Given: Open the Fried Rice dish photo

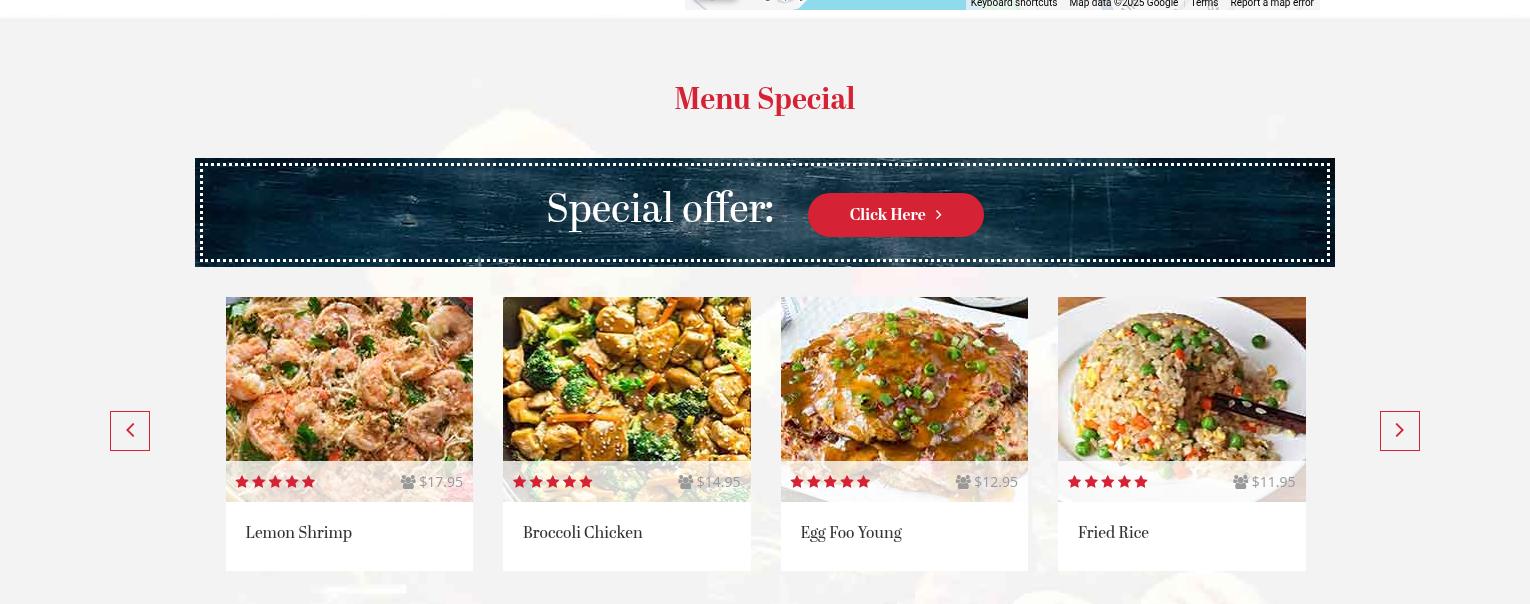Looking at the screenshot, I should point(1182,379).
